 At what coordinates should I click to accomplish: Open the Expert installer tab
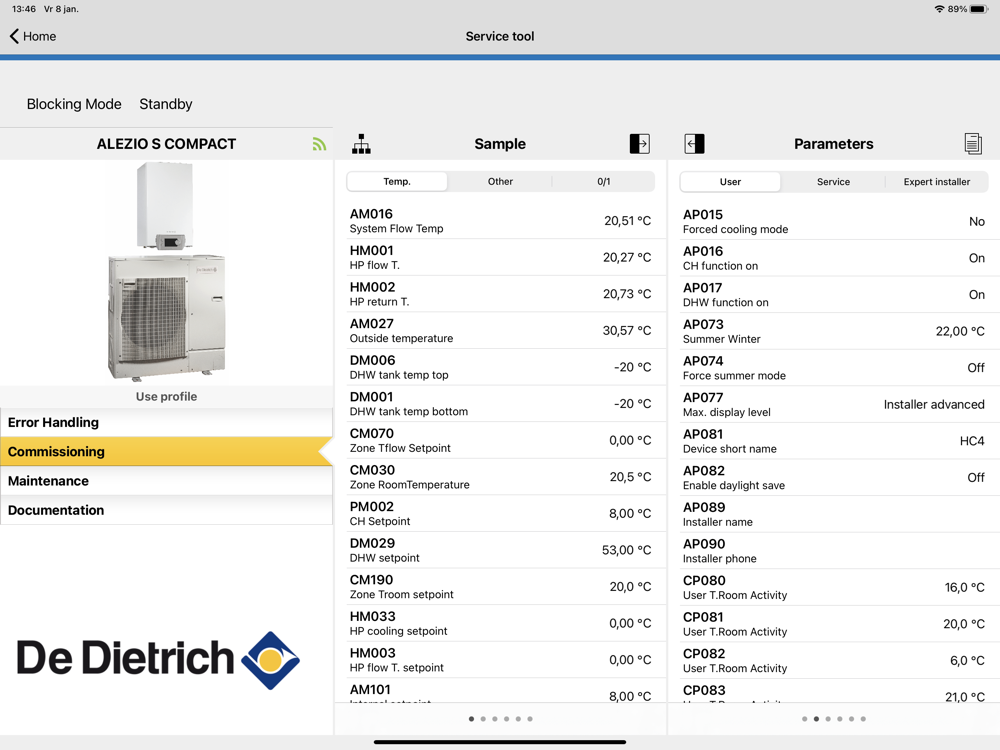click(937, 182)
